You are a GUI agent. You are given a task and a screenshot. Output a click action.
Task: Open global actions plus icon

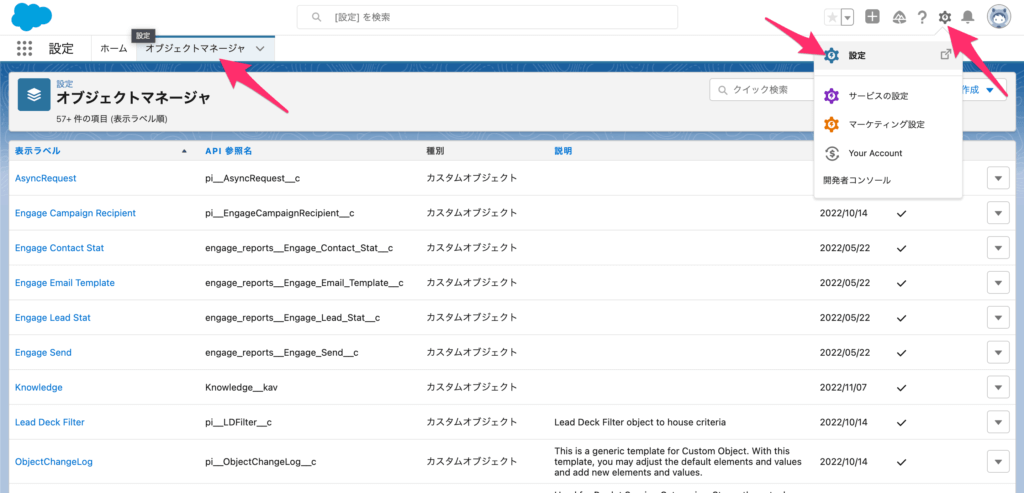click(x=873, y=17)
